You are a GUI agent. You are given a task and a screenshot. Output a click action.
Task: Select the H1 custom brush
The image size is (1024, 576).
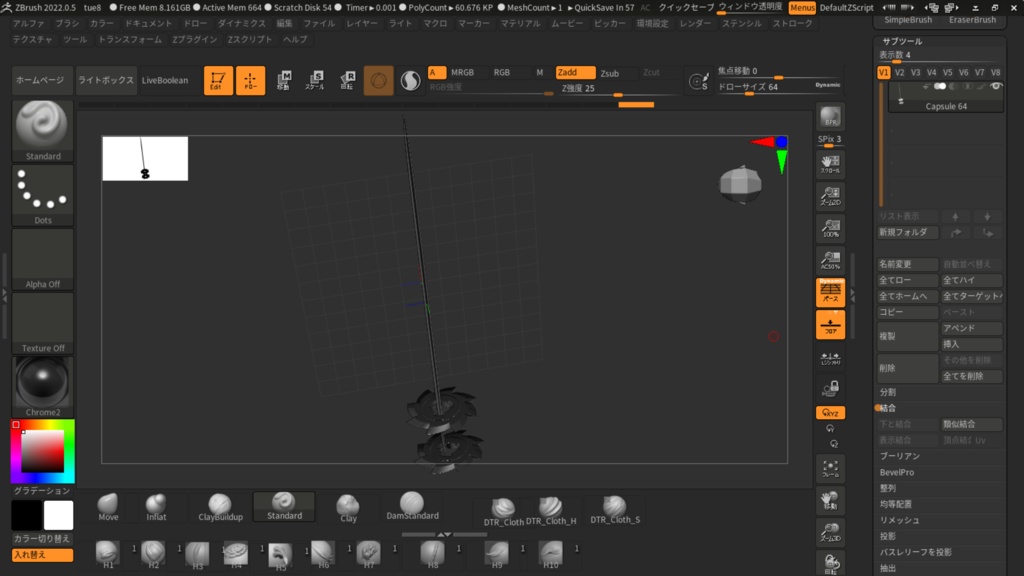pyautogui.click(x=108, y=554)
